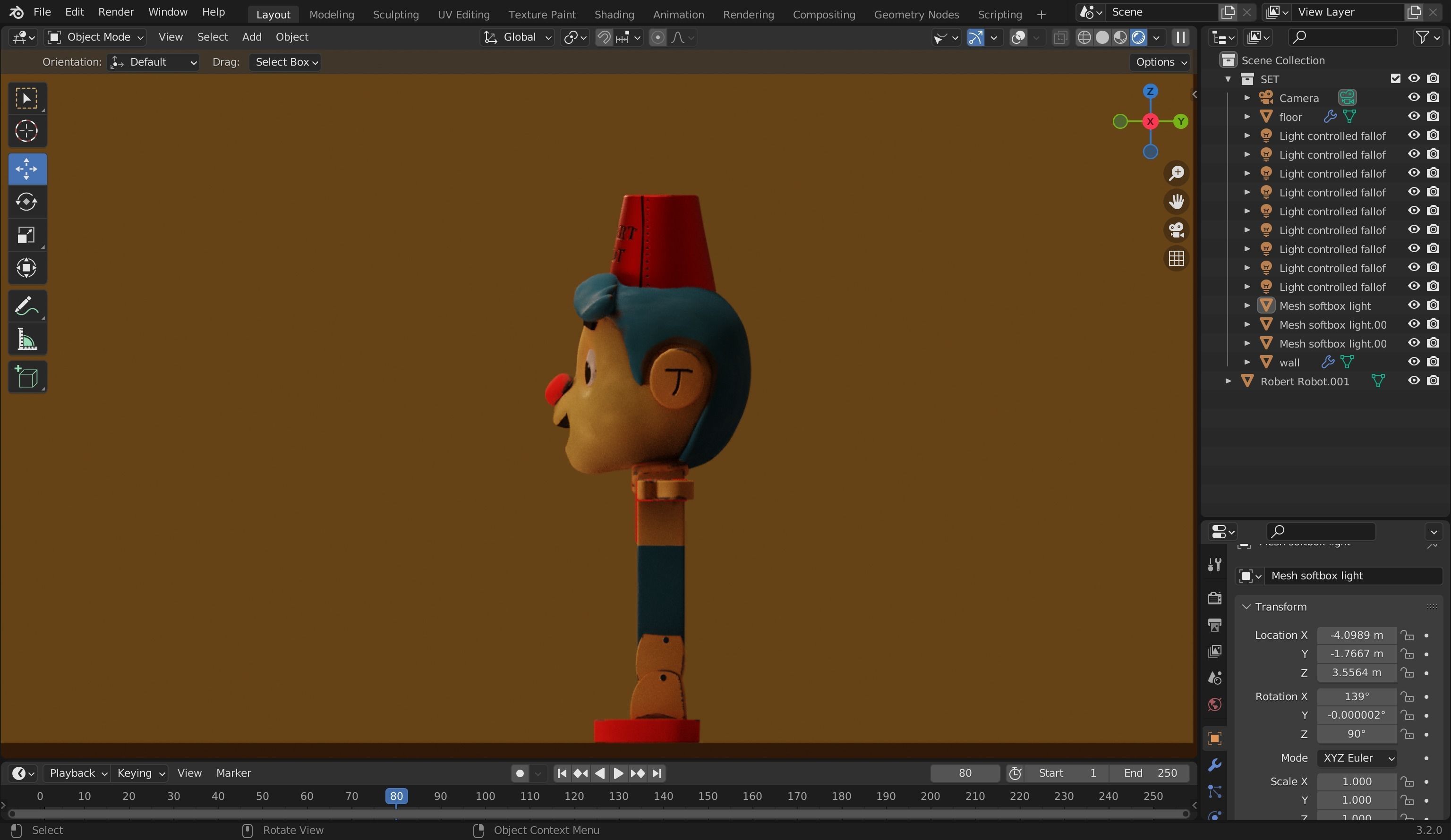Open the Render properties tab
The width and height of the screenshot is (1451, 840).
click(1215, 598)
